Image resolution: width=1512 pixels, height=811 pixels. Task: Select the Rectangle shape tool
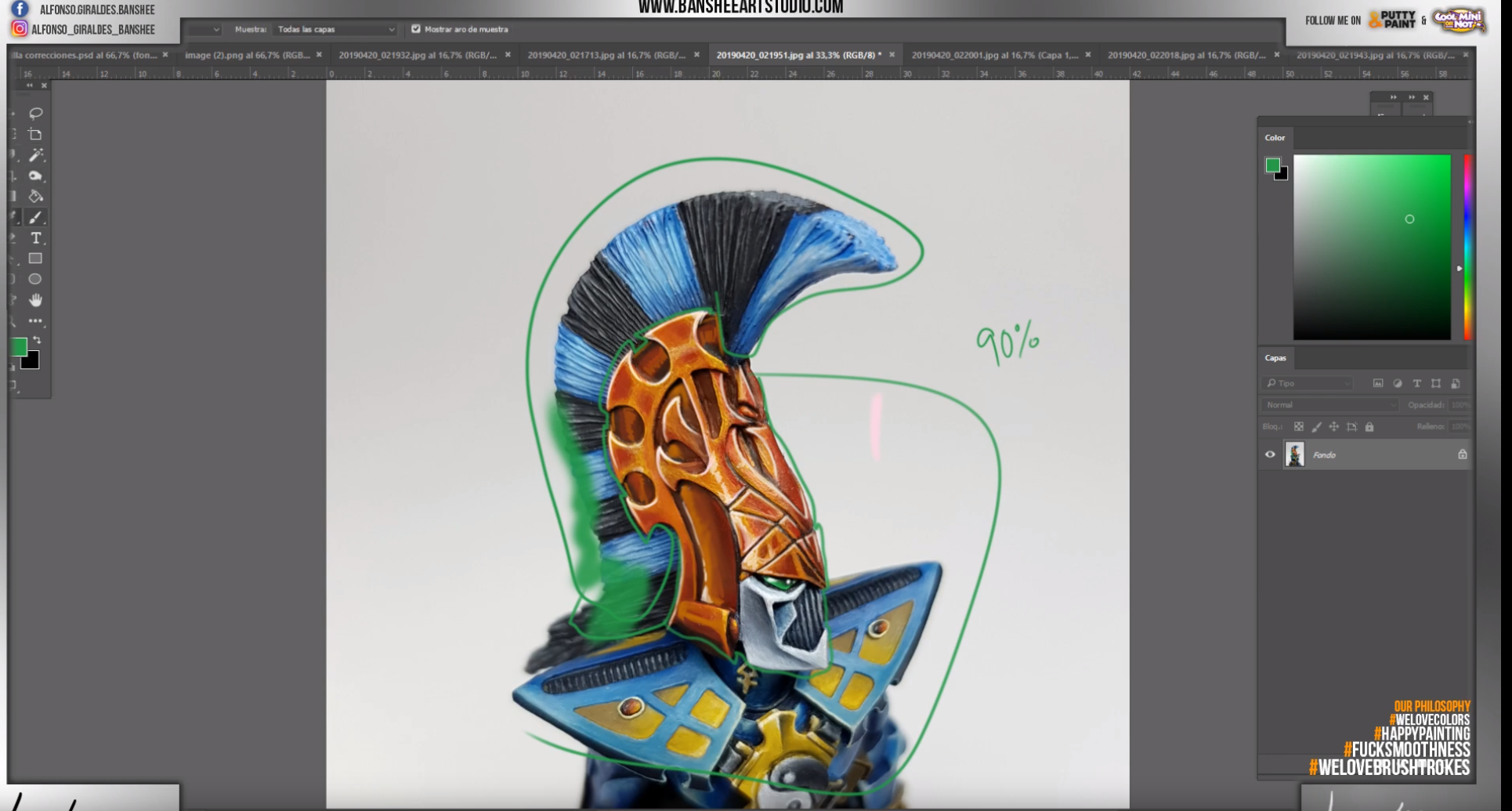click(x=35, y=259)
